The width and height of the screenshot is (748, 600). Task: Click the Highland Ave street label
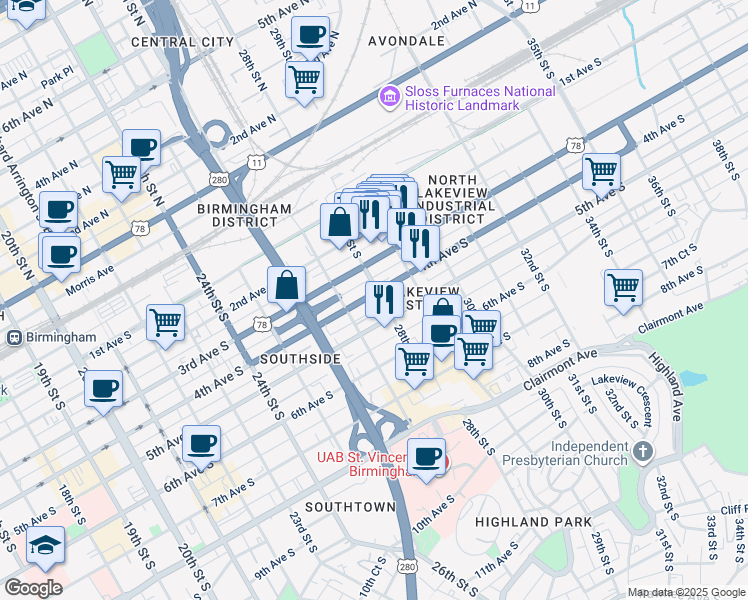[x=665, y=387]
